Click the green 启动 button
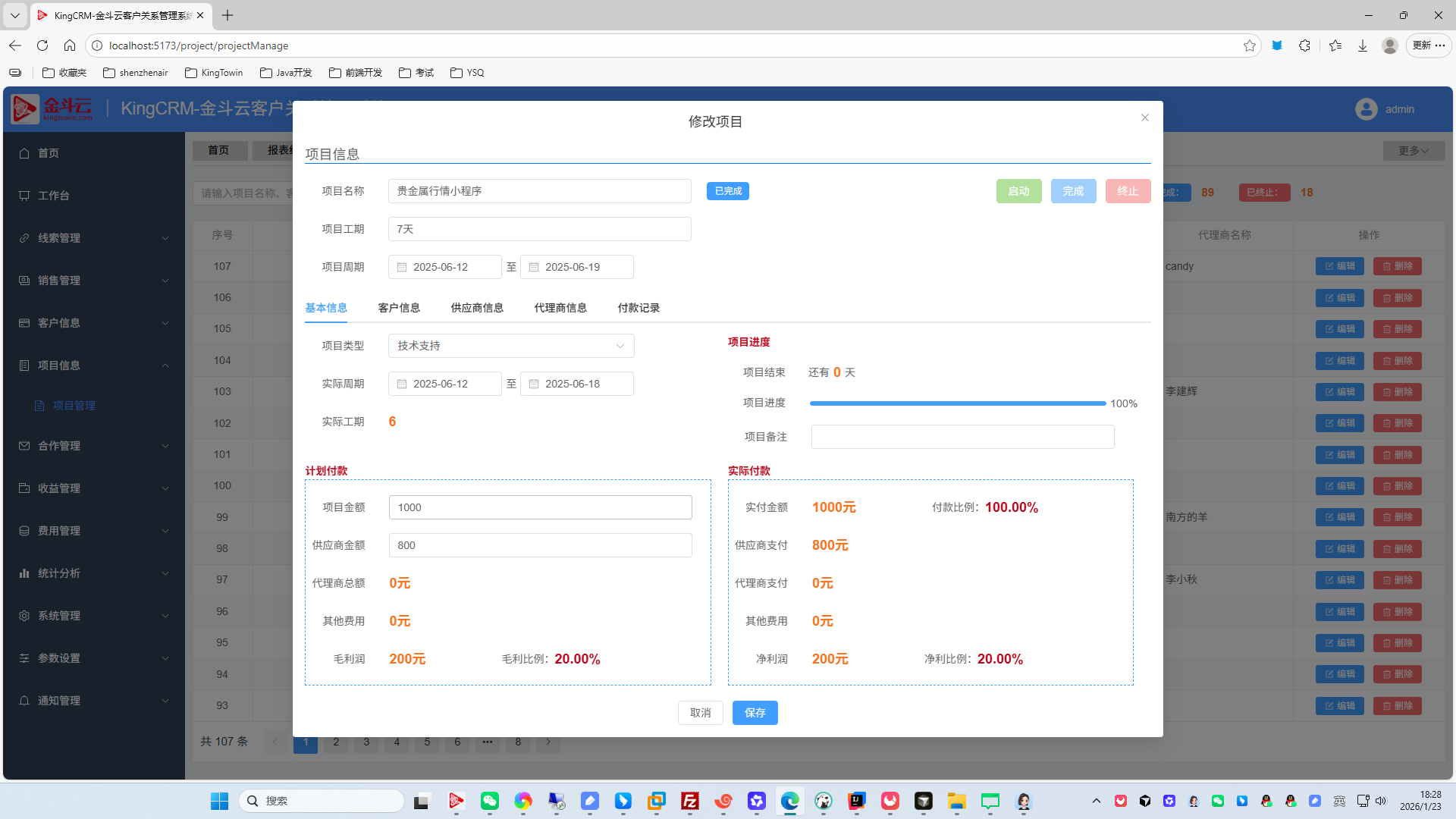 [x=1018, y=191]
